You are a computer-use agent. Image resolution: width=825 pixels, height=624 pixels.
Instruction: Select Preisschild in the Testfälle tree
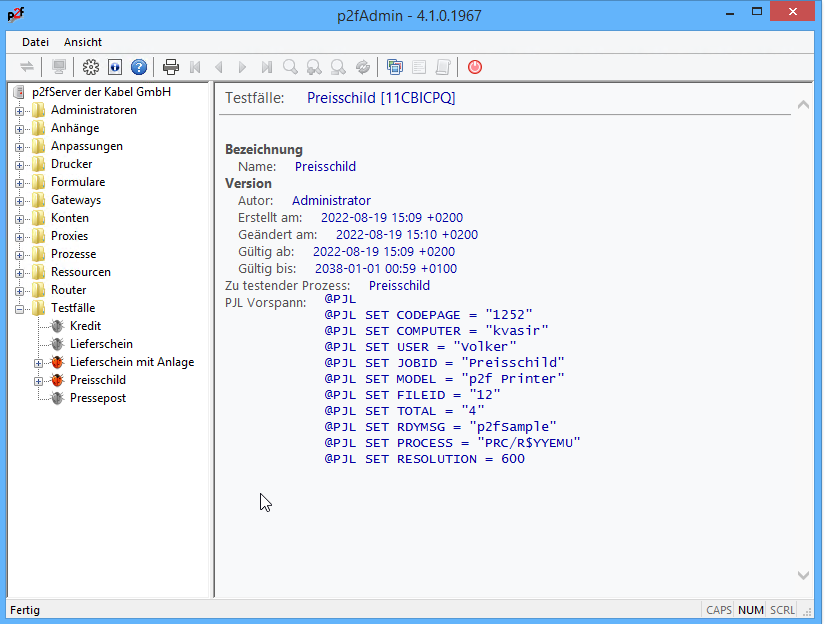(98, 380)
